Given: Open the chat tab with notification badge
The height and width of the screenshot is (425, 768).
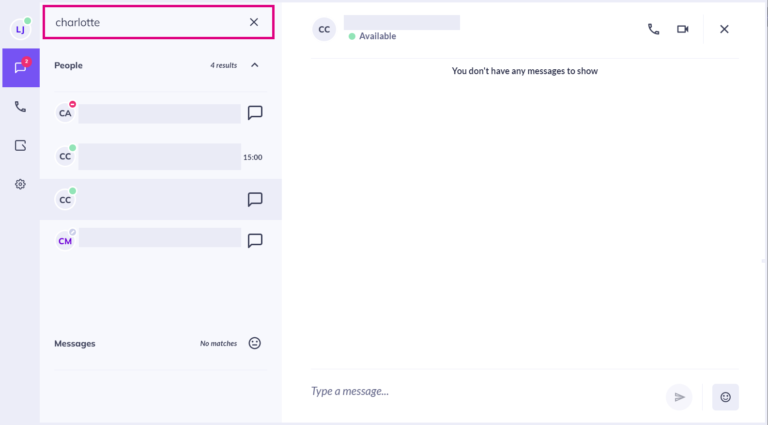Looking at the screenshot, I should [21, 68].
